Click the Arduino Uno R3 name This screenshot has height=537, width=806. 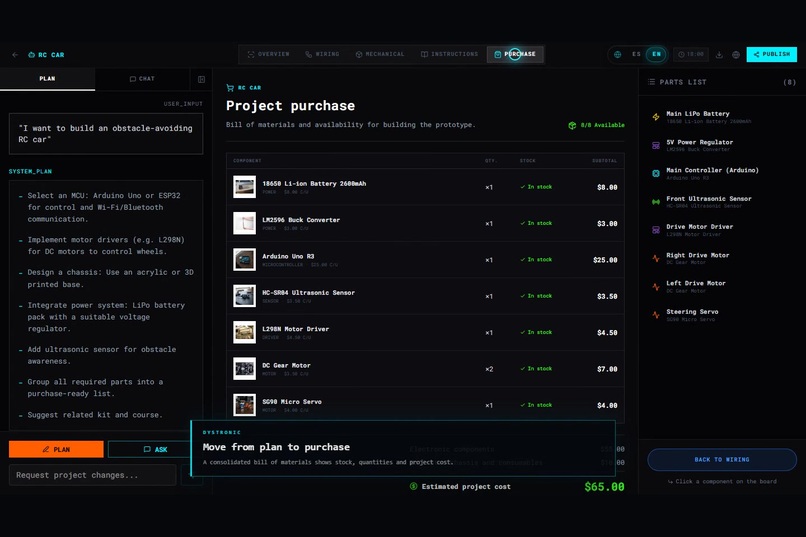pos(288,256)
